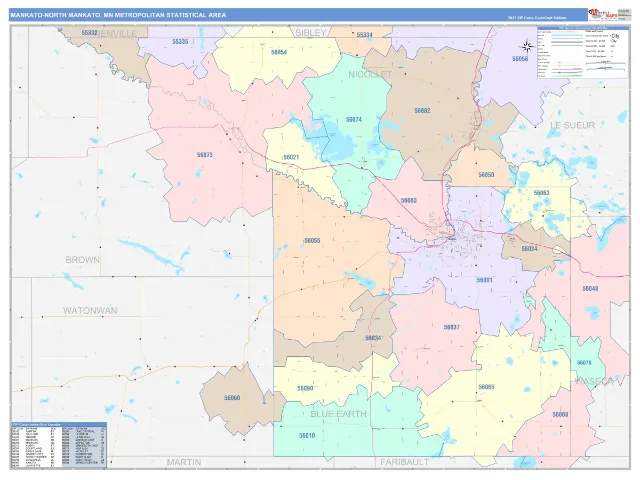Select ZIP code 56082 label
This screenshot has width=640, height=480.
click(422, 111)
